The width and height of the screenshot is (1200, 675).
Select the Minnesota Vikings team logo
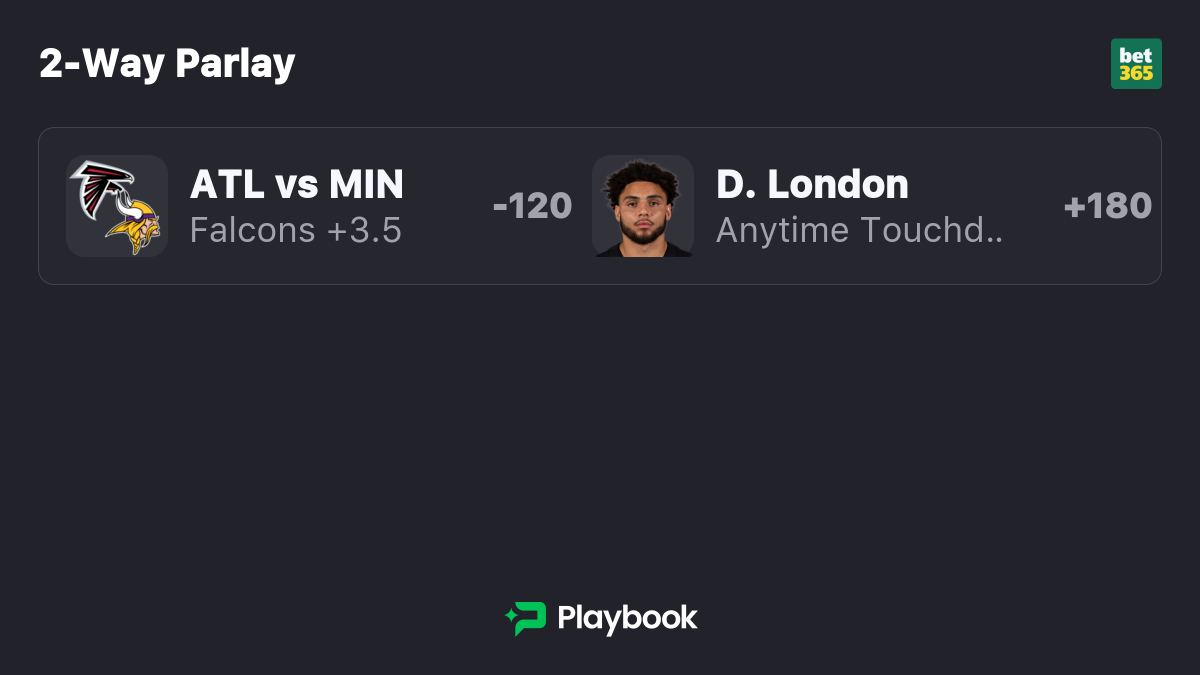132,226
